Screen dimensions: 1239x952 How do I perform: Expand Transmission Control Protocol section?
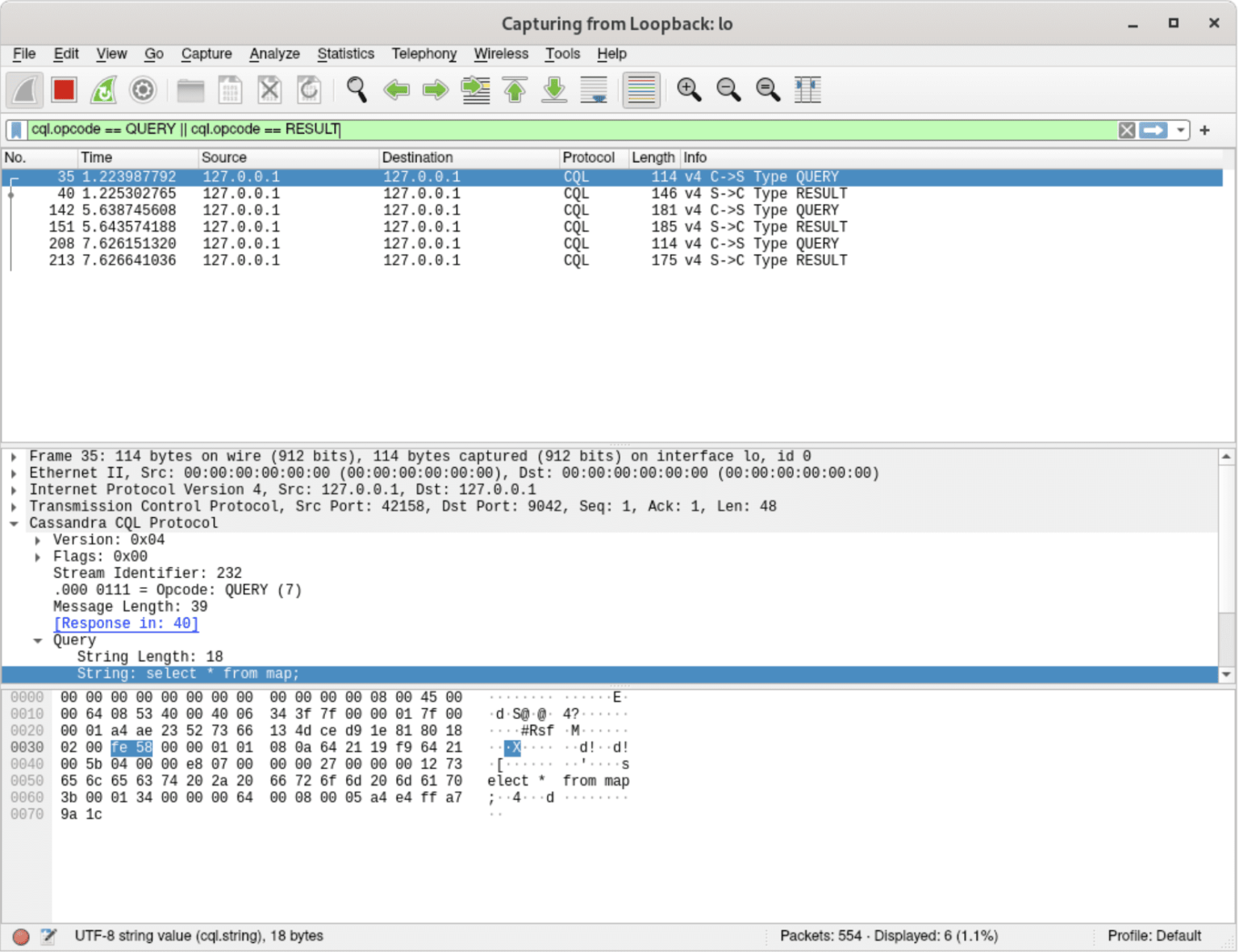14,507
